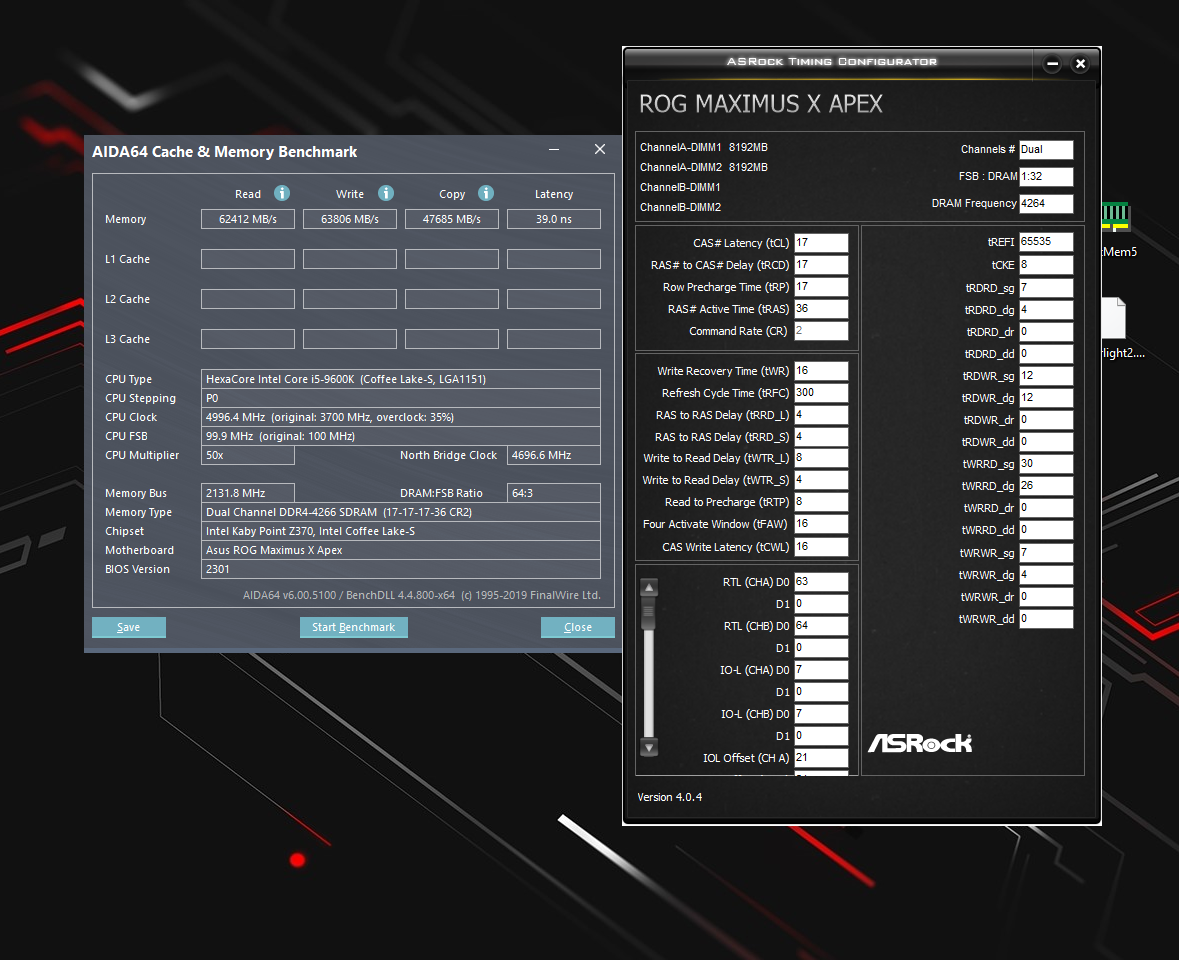Select the Memory Read result 62412 MB/s
The image size is (1179, 960).
tap(247, 219)
